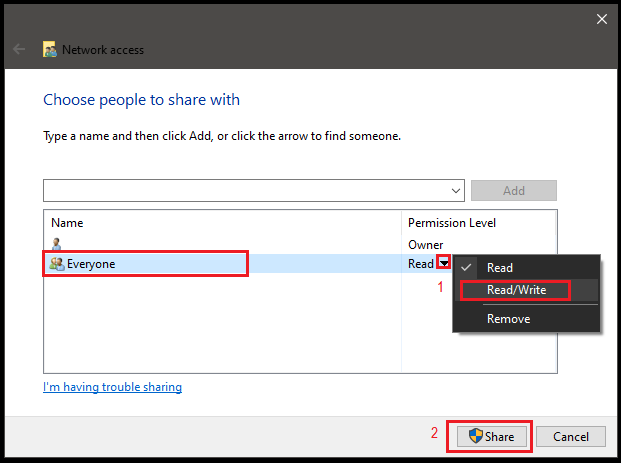The width and height of the screenshot is (621, 463).
Task: Click the Name column header
Action: 68,222
